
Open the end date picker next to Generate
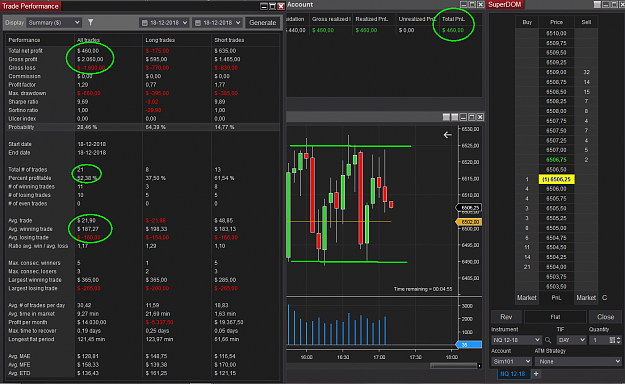click(217, 23)
